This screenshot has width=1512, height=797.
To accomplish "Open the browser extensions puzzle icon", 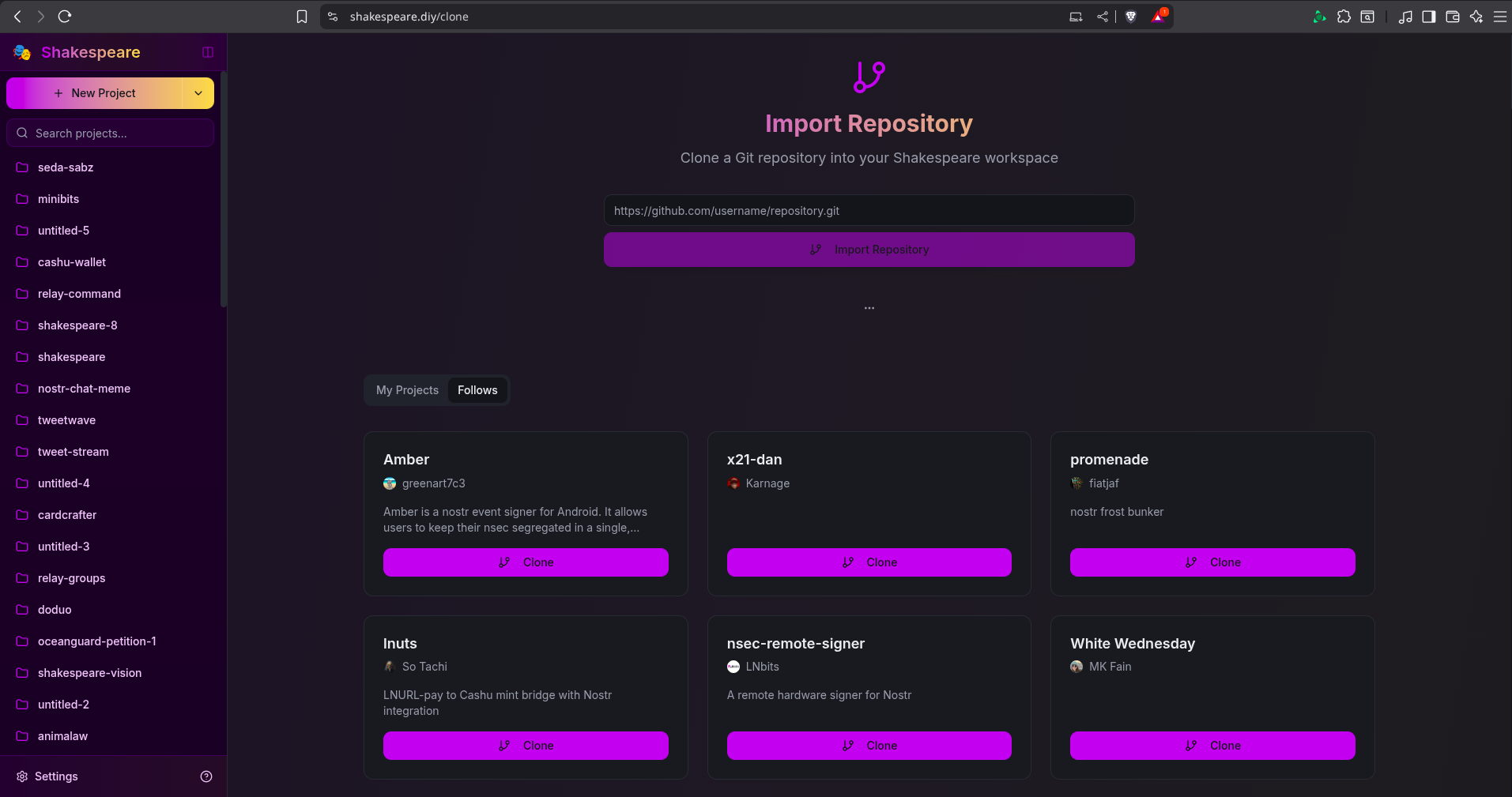I will click(1344, 17).
